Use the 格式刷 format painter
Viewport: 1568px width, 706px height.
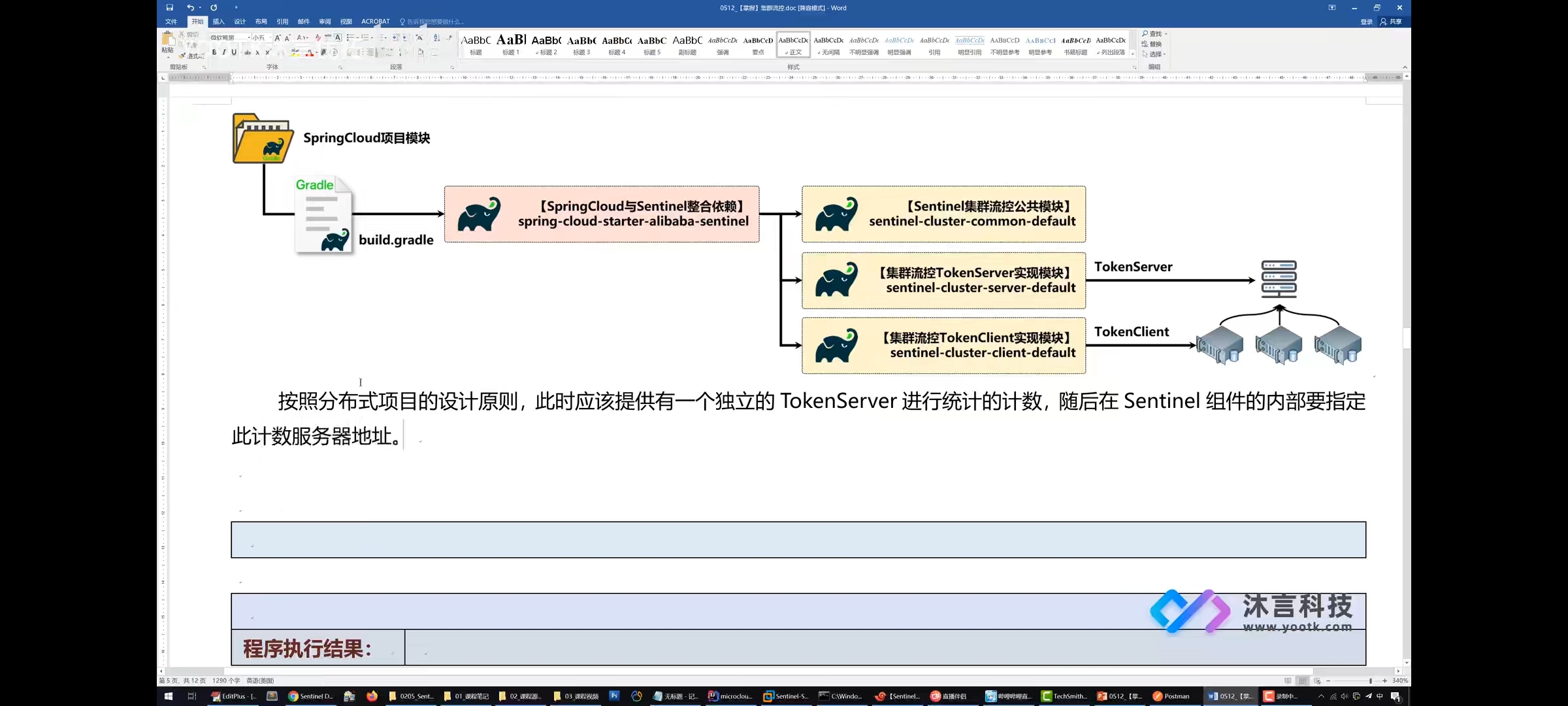pos(191,56)
